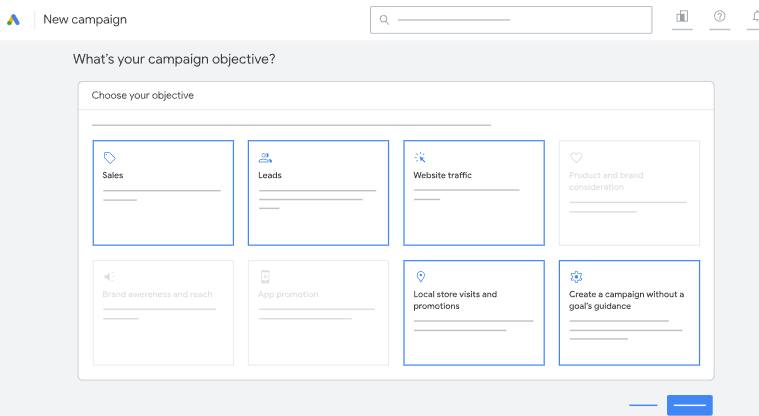
Task: Click the gear icon for no-goal campaign
Action: pos(576,277)
